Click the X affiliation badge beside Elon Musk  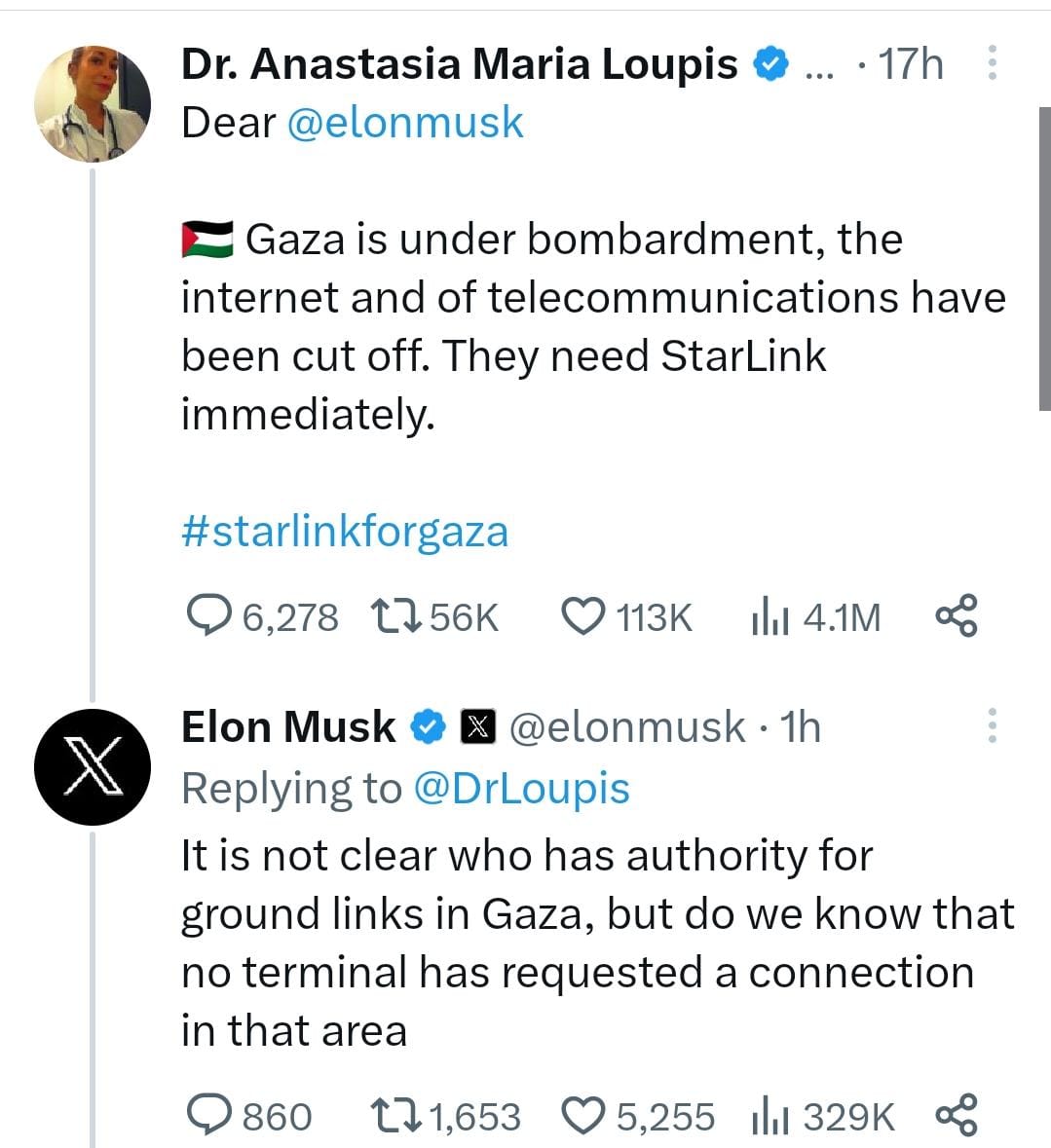(x=477, y=727)
